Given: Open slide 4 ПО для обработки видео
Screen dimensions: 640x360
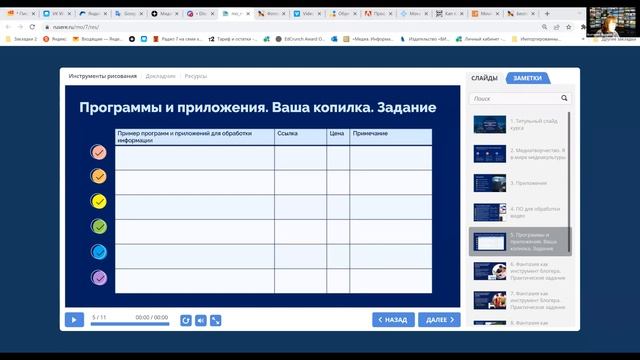Looking at the screenshot, I should click(489, 213).
